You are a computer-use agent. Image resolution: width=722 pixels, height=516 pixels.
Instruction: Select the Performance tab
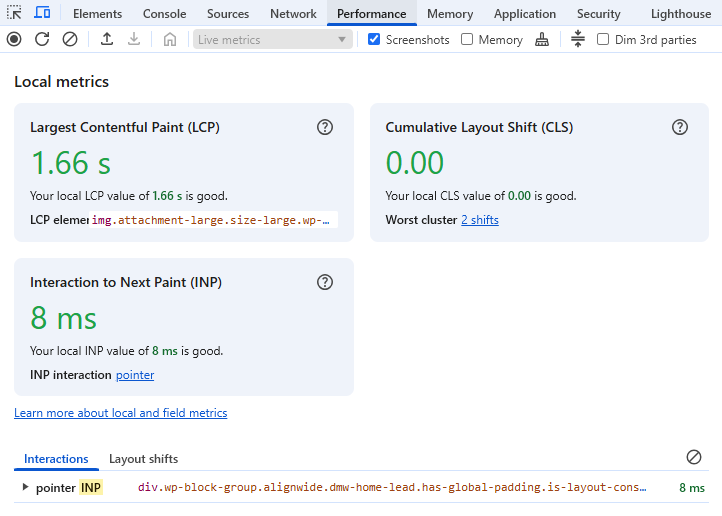tap(372, 14)
